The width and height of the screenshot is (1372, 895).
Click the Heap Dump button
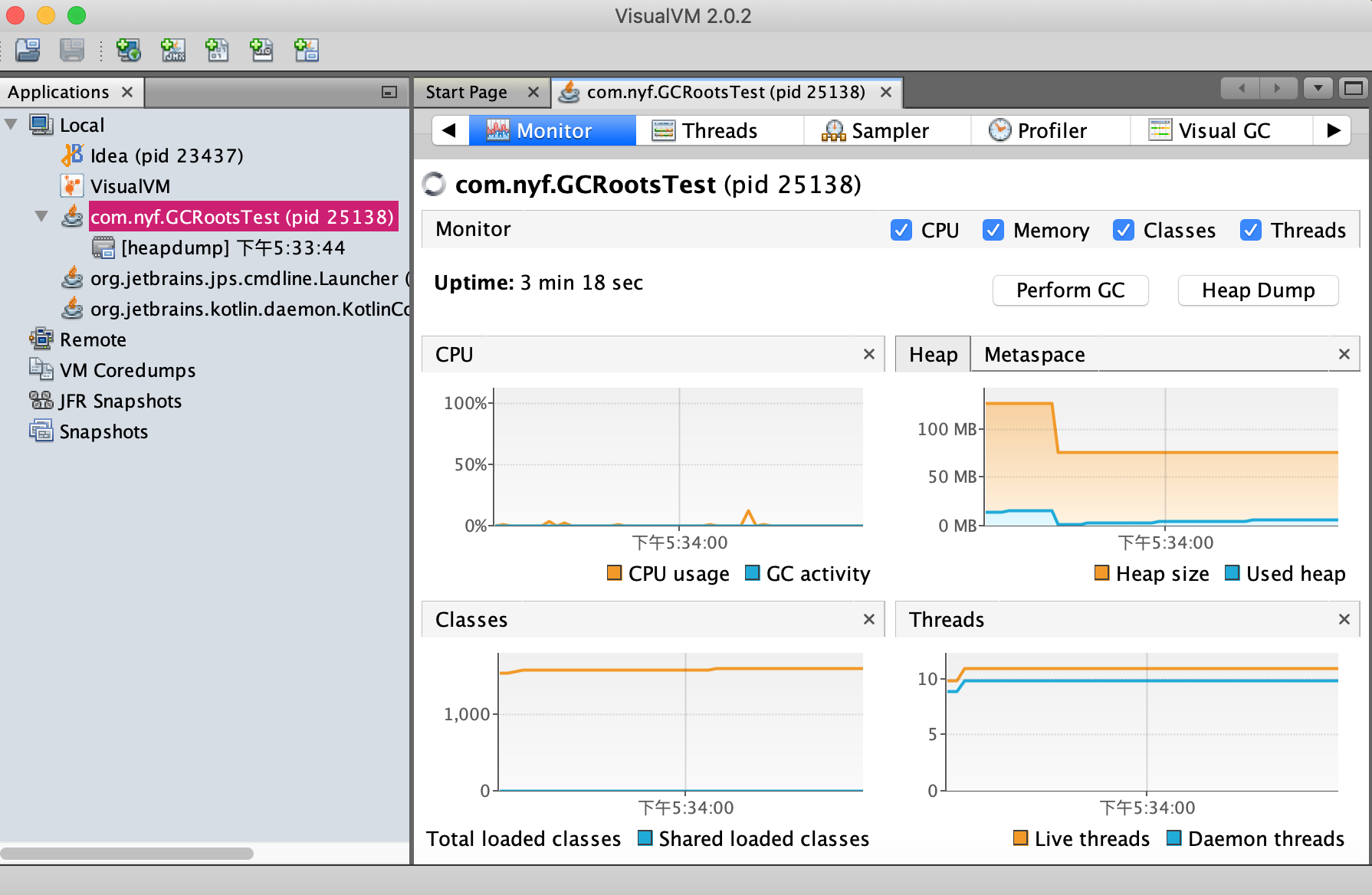pyautogui.click(x=1258, y=290)
